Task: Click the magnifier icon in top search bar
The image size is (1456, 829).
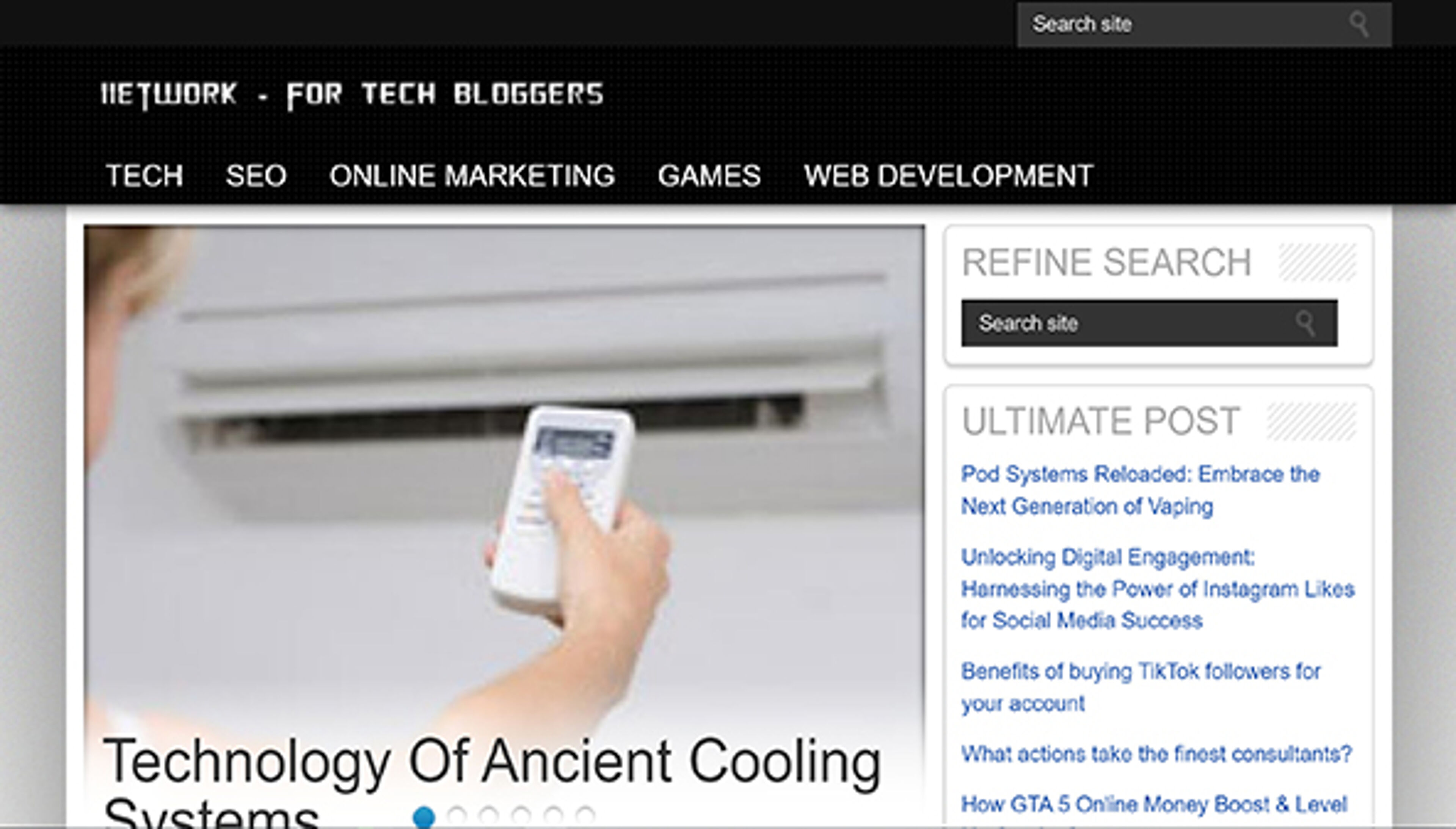Action: point(1359,25)
